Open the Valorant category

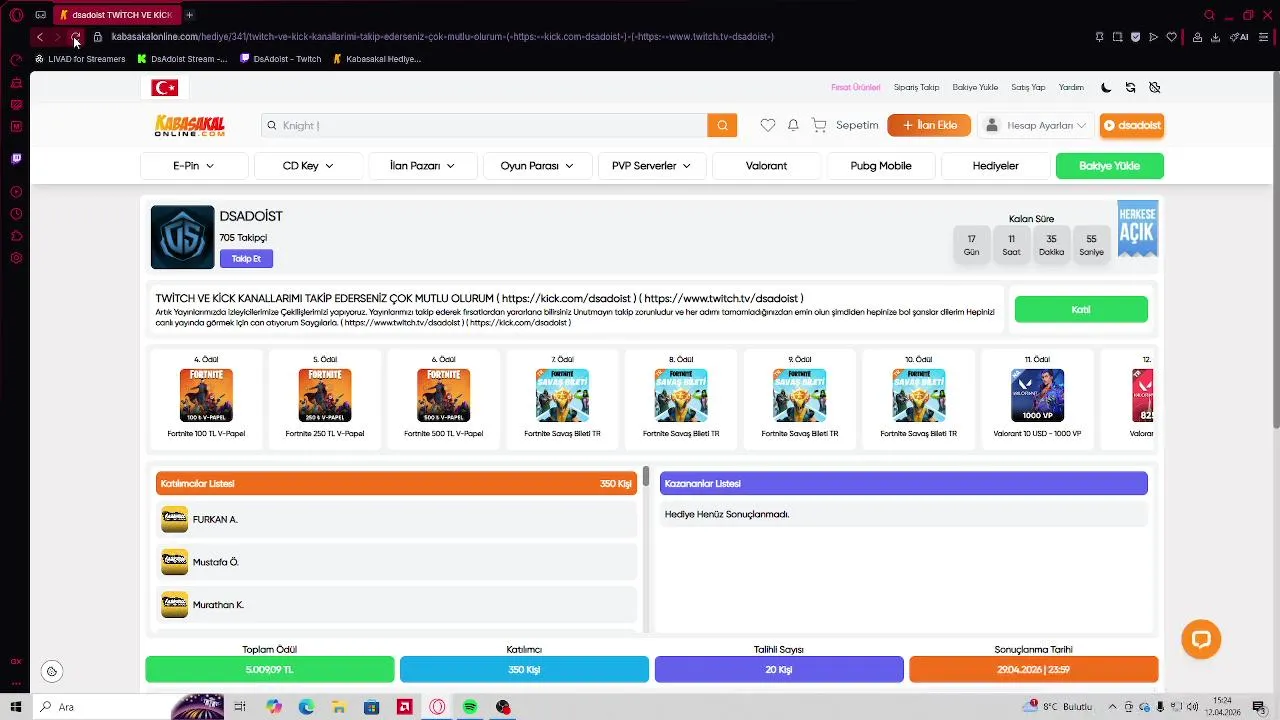click(x=766, y=166)
